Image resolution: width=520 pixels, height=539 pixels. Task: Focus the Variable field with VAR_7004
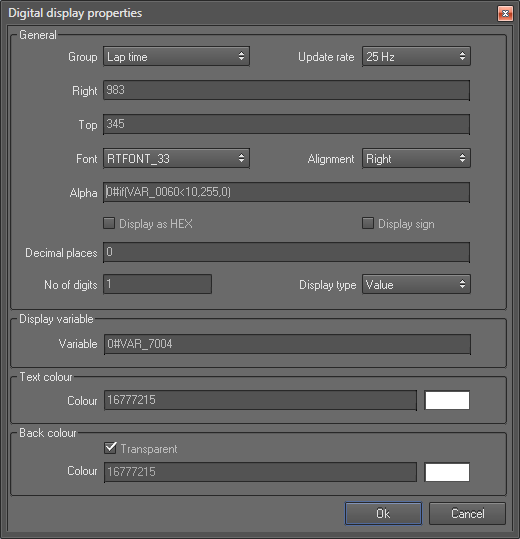coord(287,344)
